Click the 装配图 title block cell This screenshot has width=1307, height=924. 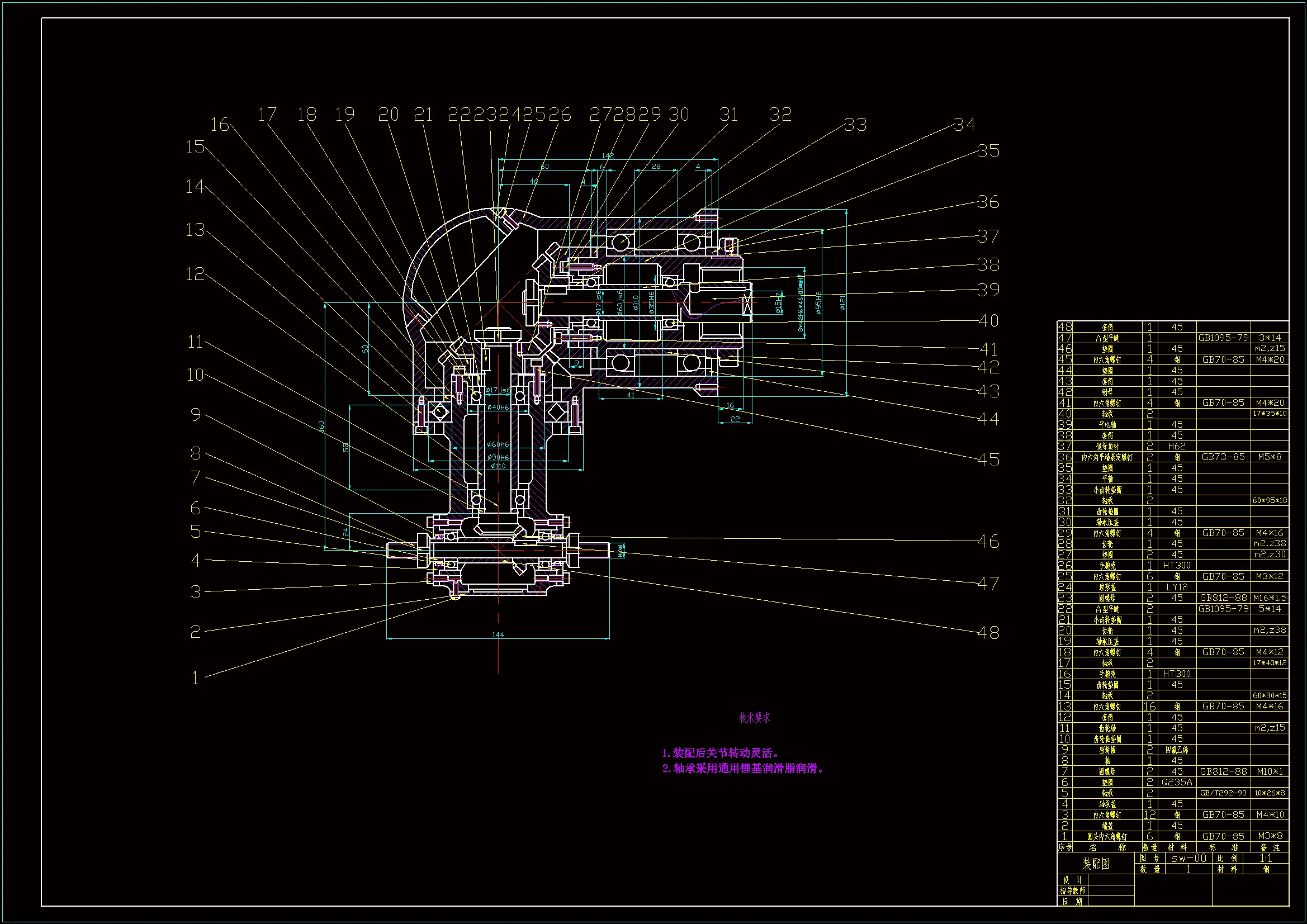pos(1096,864)
